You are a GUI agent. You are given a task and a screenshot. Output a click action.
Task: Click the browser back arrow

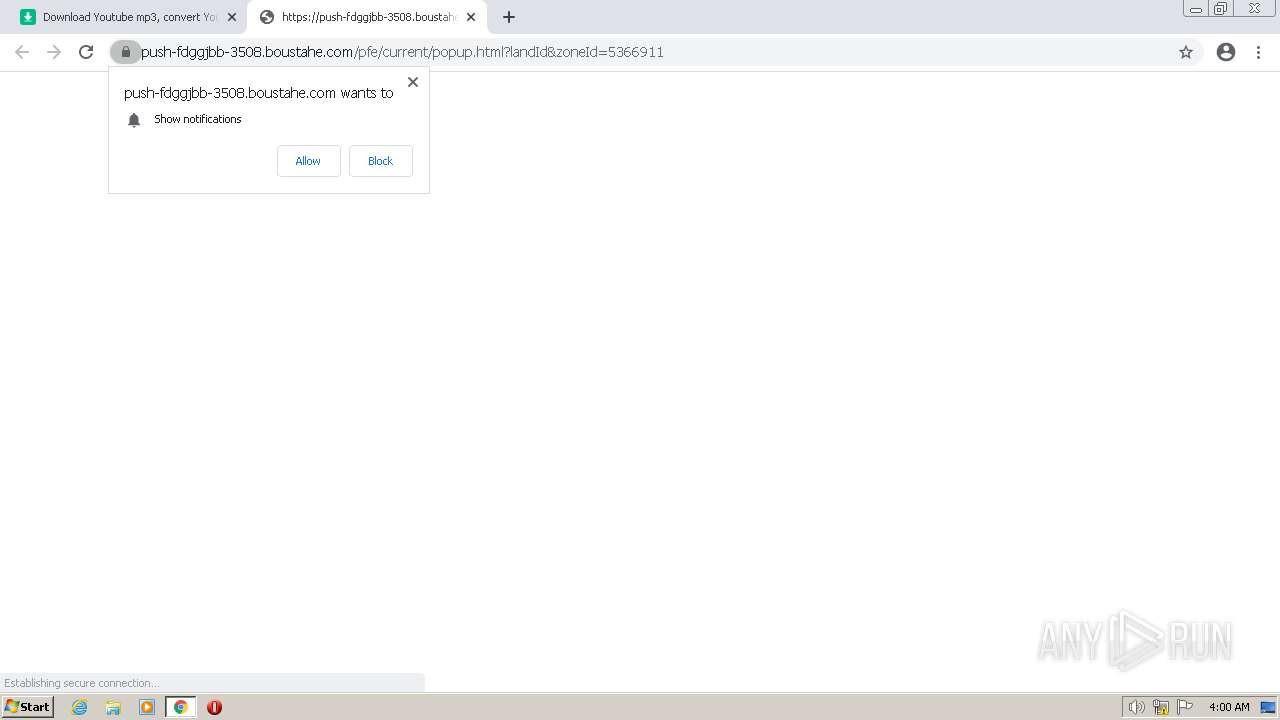22,52
